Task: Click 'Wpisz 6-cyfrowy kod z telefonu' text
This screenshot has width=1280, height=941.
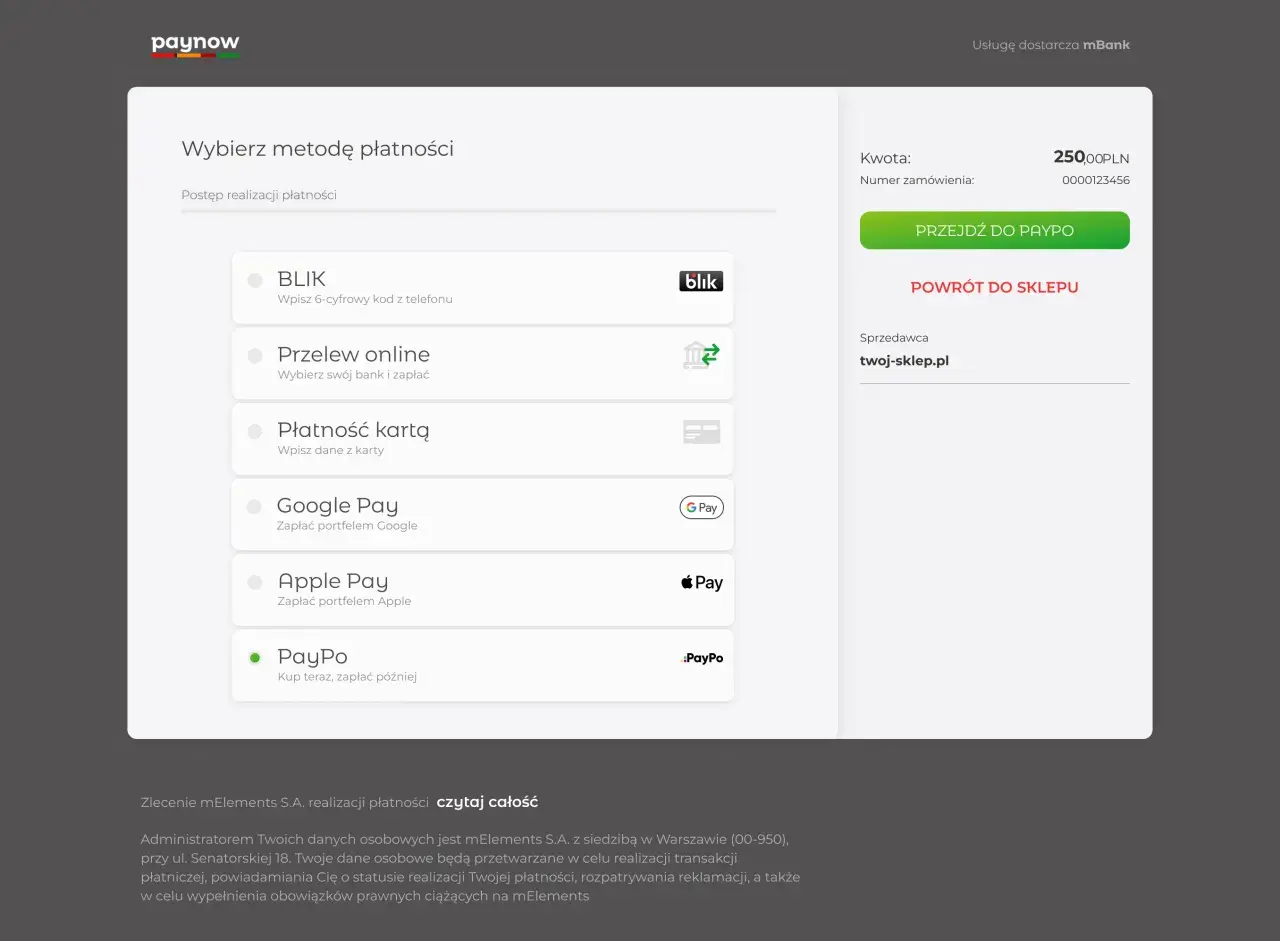Action: tap(365, 299)
